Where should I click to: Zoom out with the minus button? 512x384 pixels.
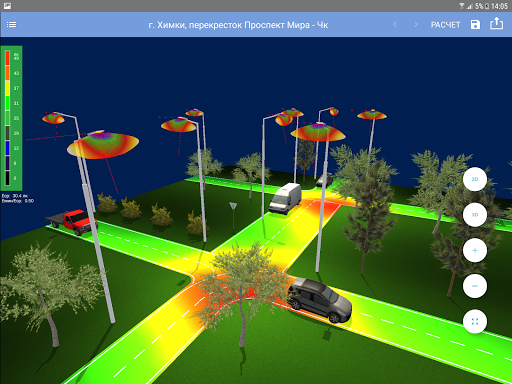point(475,286)
